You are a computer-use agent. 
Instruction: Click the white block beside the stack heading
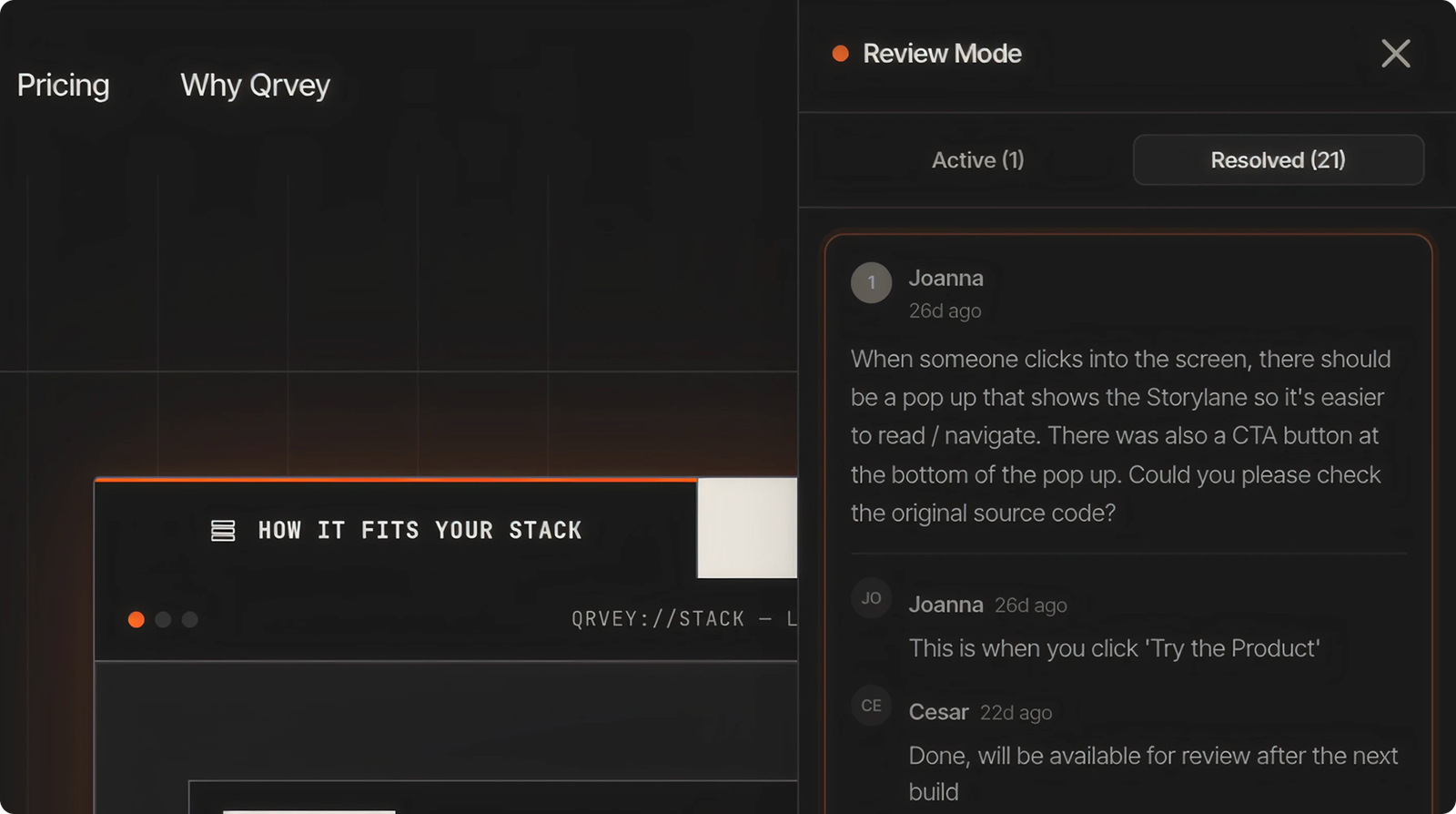(747, 528)
